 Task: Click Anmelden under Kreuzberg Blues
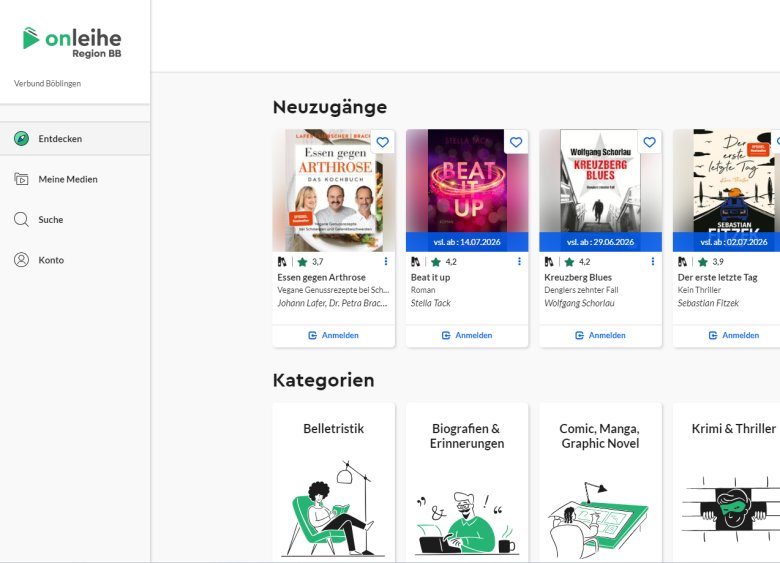click(600, 336)
